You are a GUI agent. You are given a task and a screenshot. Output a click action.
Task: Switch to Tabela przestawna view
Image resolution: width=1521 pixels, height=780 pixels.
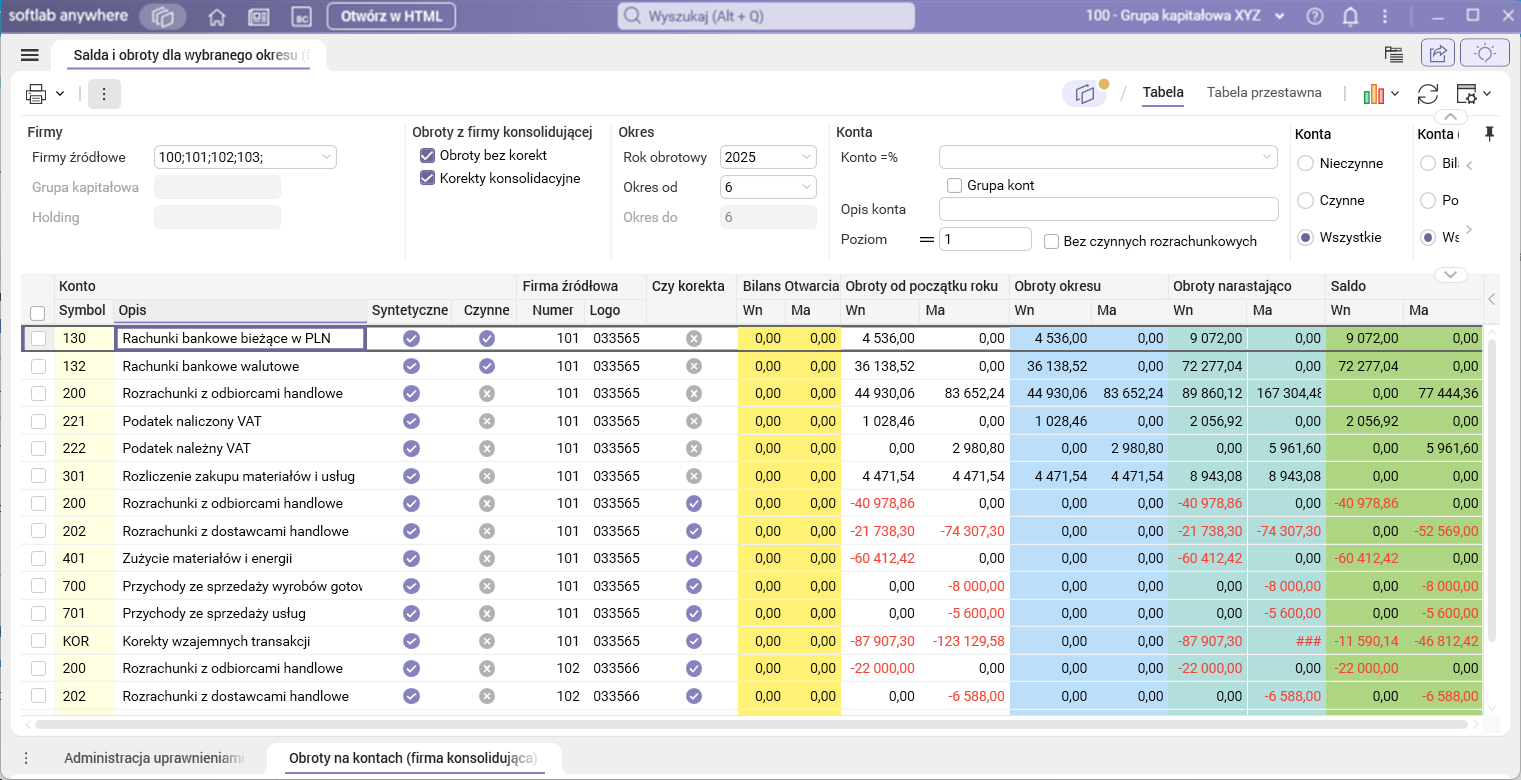[1264, 93]
